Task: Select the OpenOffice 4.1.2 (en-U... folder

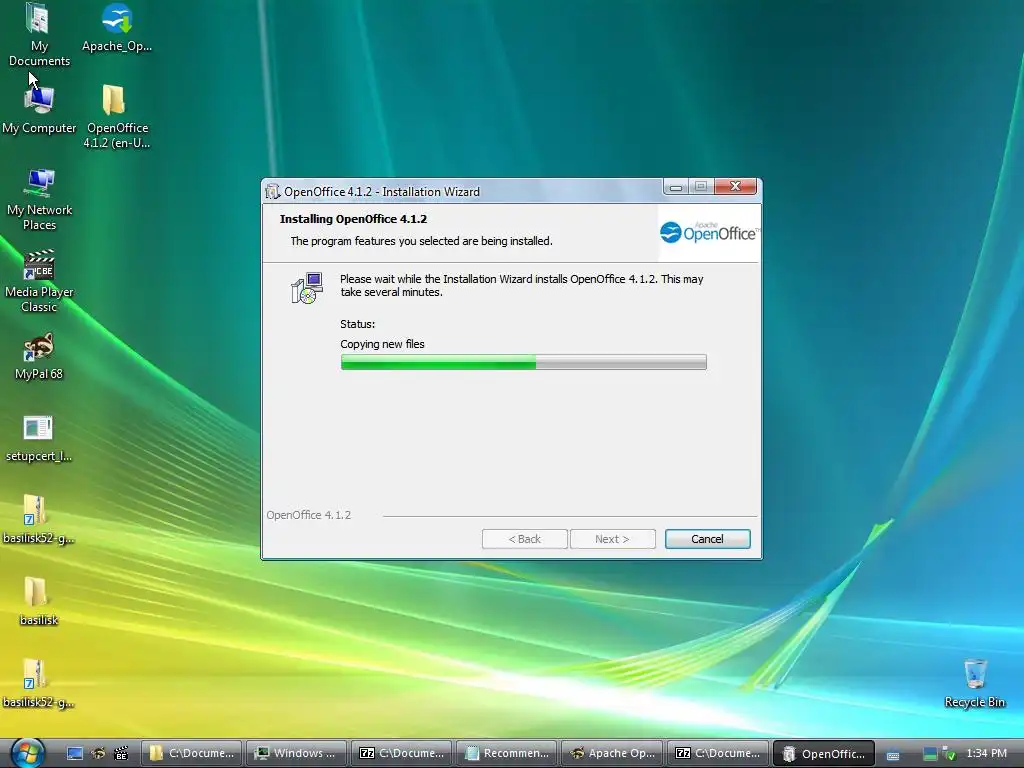Action: pyautogui.click(x=117, y=117)
